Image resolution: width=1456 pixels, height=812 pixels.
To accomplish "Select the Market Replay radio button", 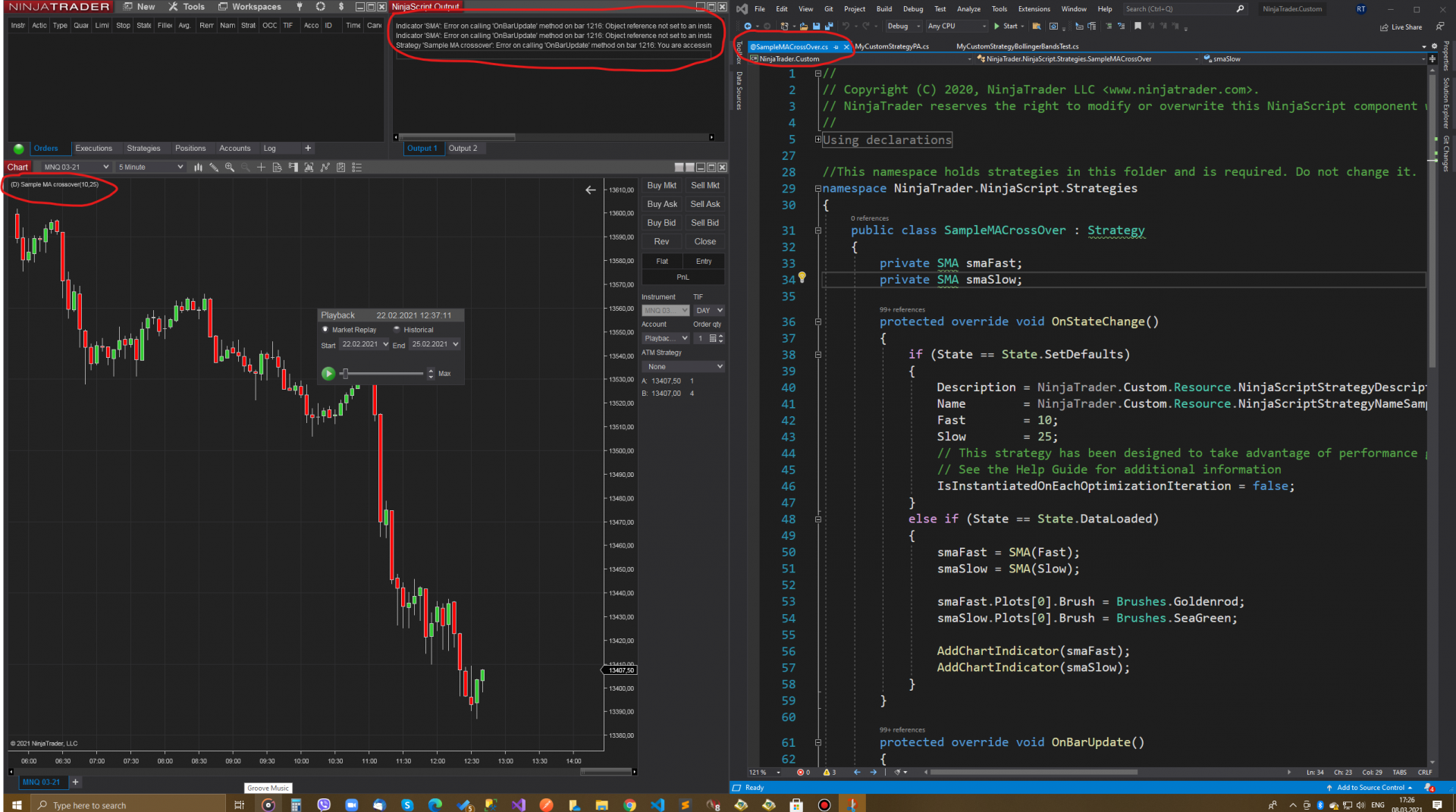I will pyautogui.click(x=325, y=330).
